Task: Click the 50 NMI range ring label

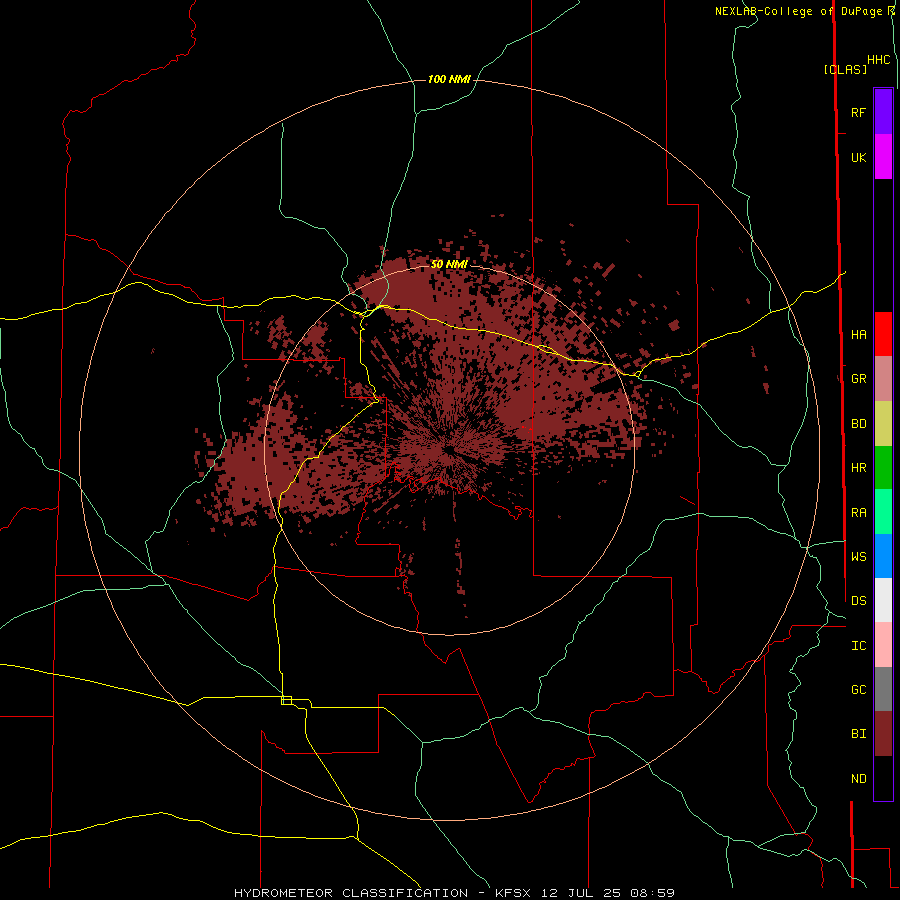Action: point(449,264)
